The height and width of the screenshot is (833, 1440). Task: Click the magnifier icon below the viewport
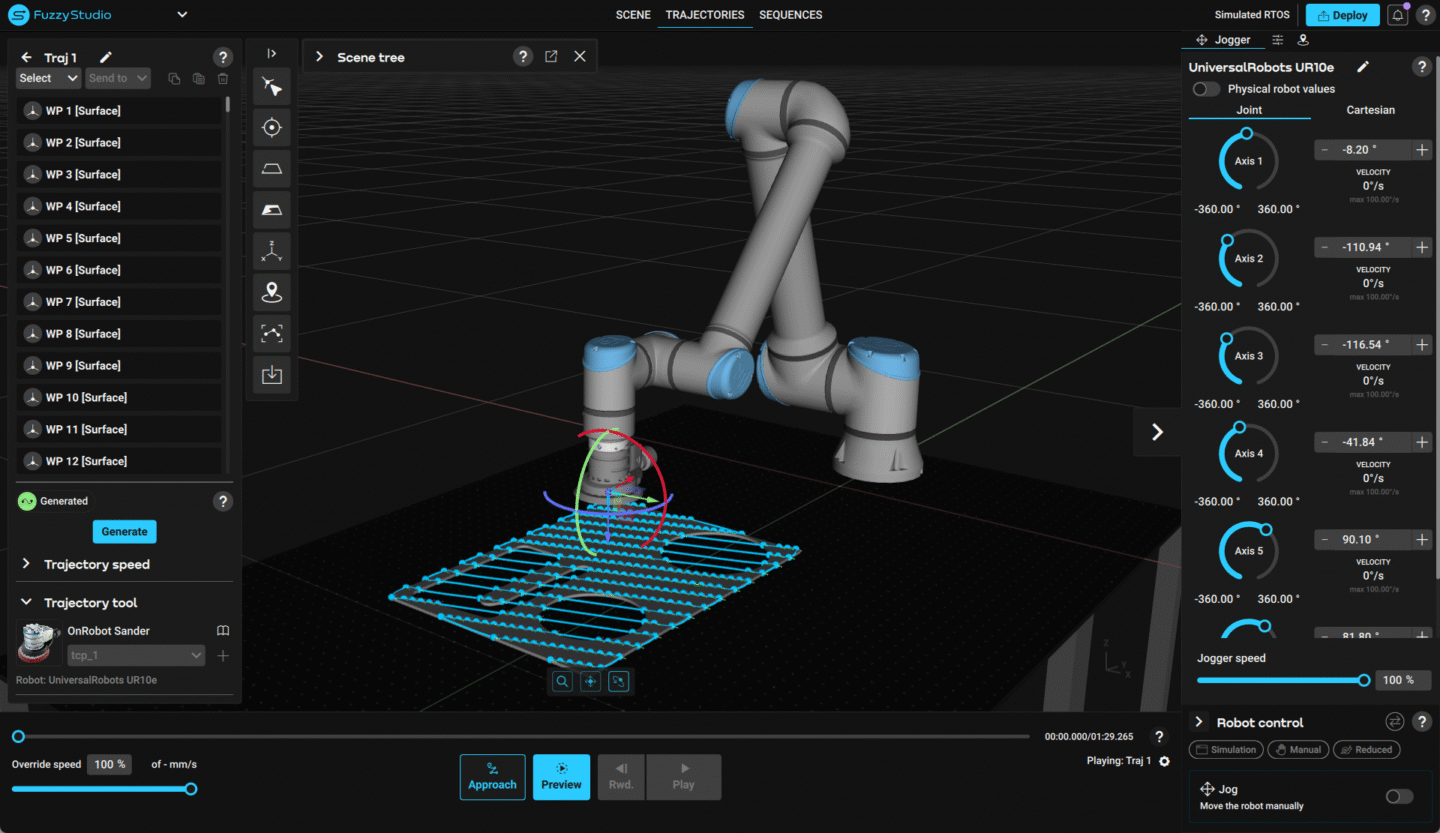click(x=562, y=681)
